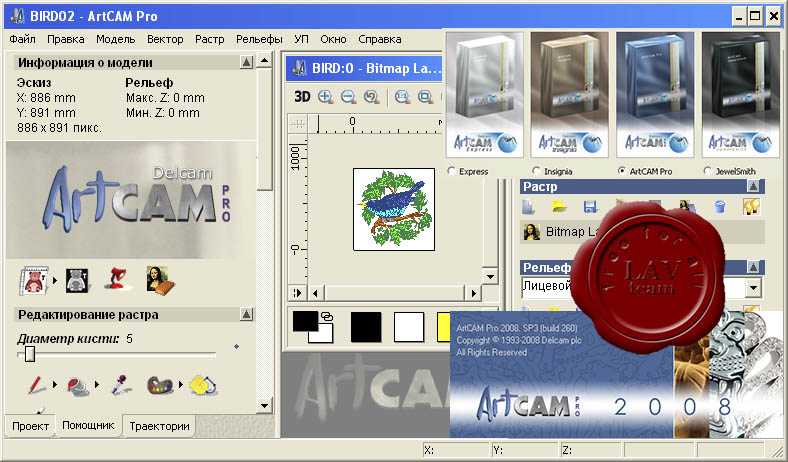Expand the arrow beside the pencil tool
Image resolution: width=788 pixels, height=462 pixels.
54,385
